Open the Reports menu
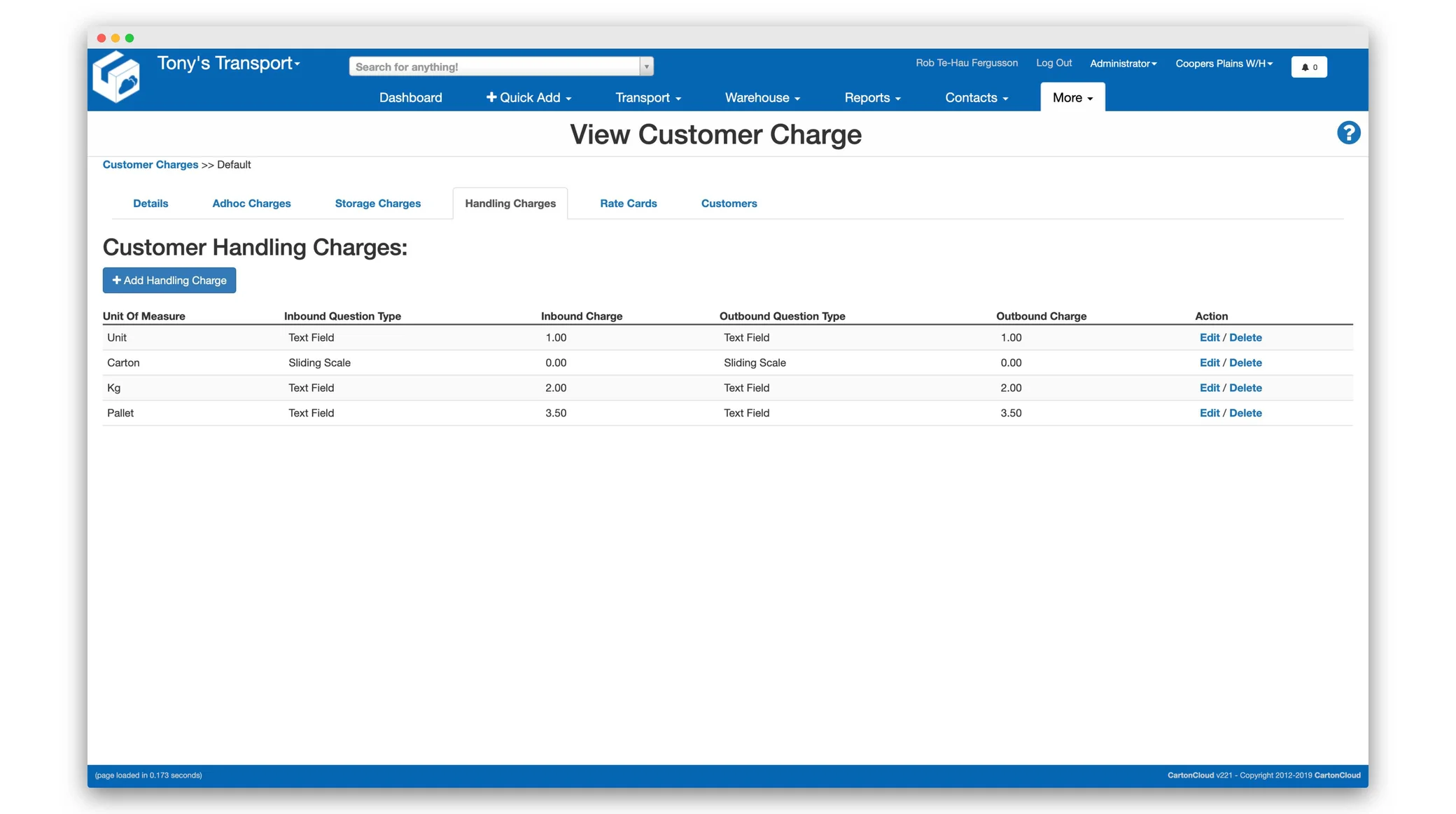Viewport: 1456px width, 814px height. click(x=872, y=97)
